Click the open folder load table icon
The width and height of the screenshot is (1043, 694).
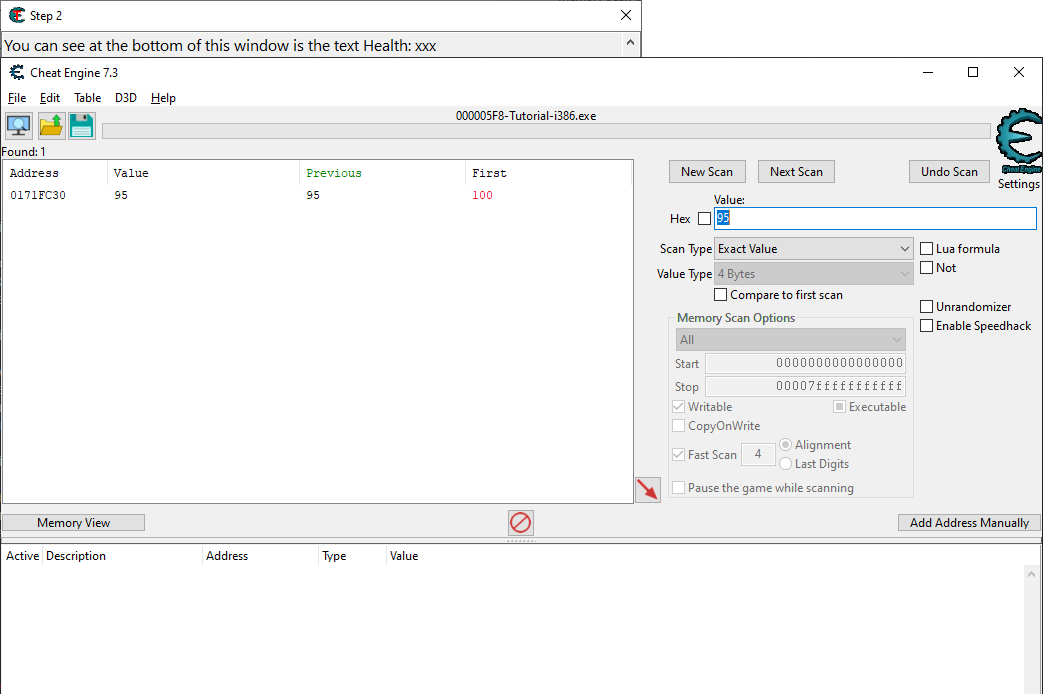pos(51,126)
